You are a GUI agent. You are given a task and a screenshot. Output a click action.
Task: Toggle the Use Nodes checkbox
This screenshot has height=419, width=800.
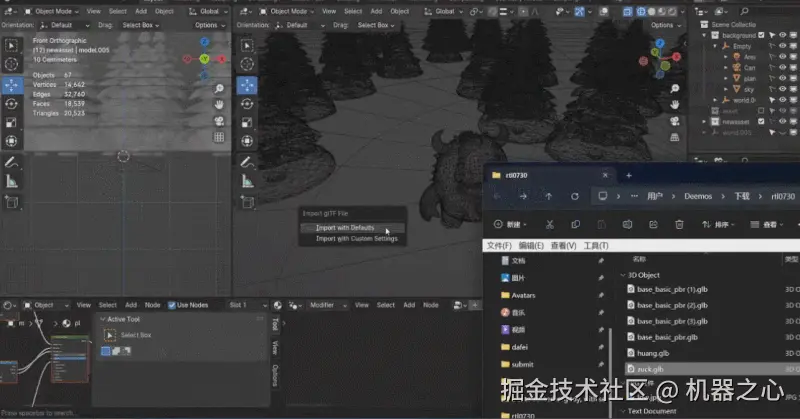click(172, 305)
